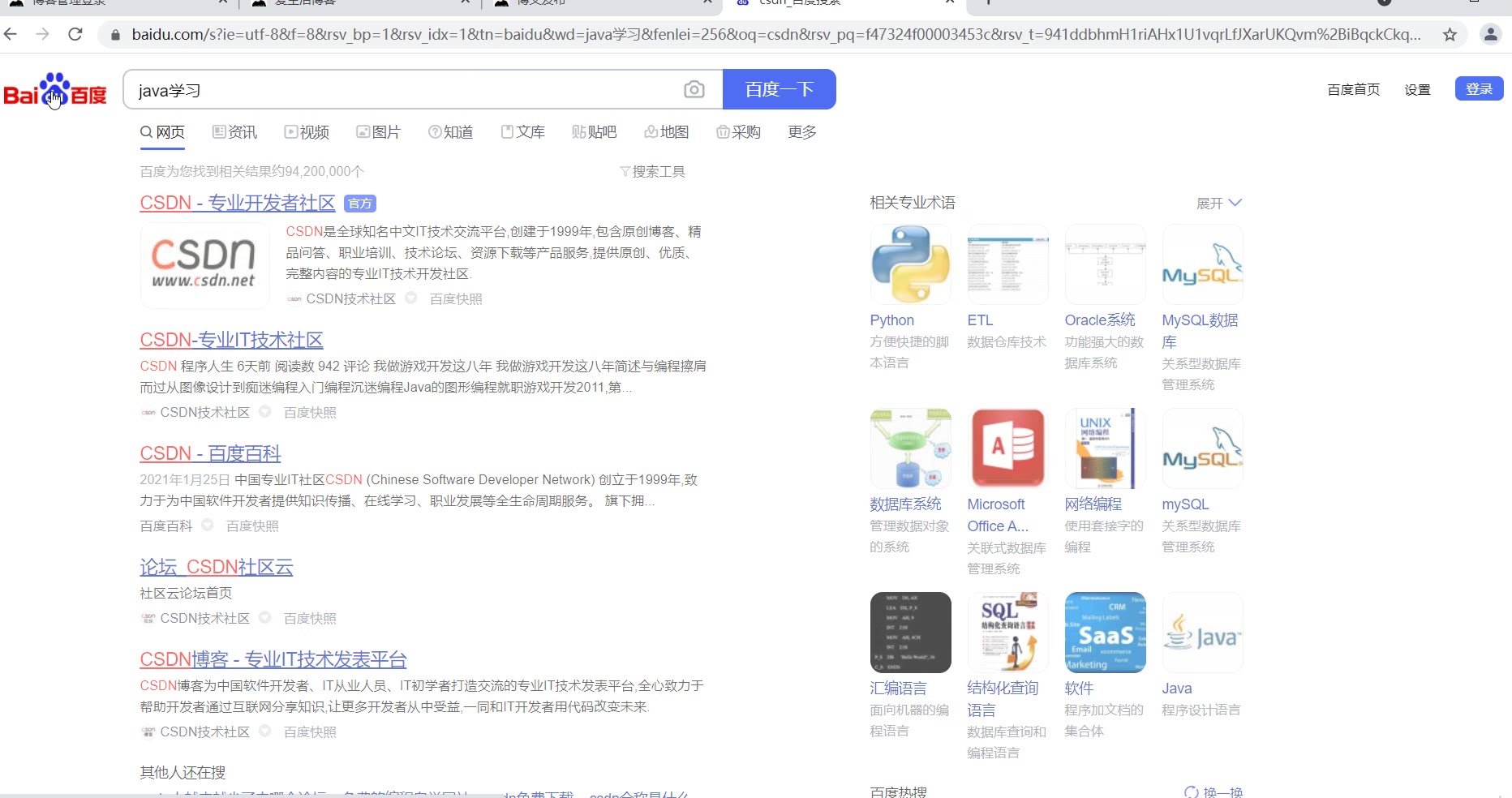Screen dimensions: 1512x798
Task: Open Python term thumbnail
Action: pyautogui.click(x=910, y=264)
